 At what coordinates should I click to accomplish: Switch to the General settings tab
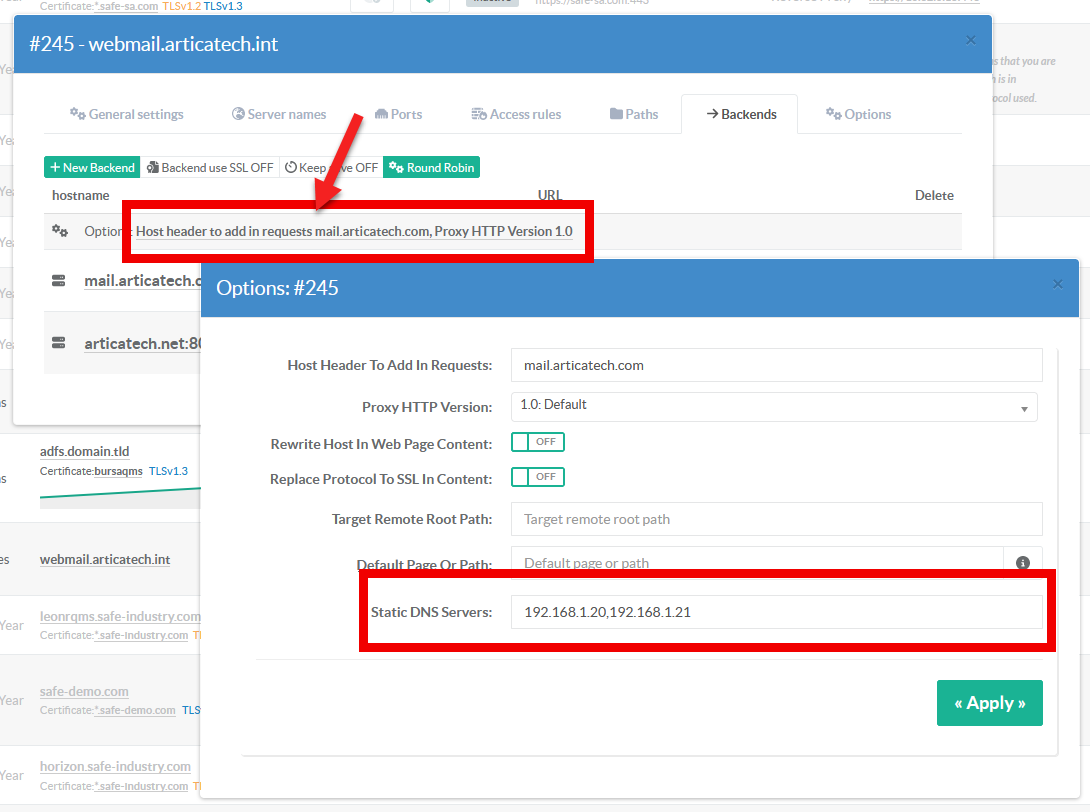[x=126, y=114]
